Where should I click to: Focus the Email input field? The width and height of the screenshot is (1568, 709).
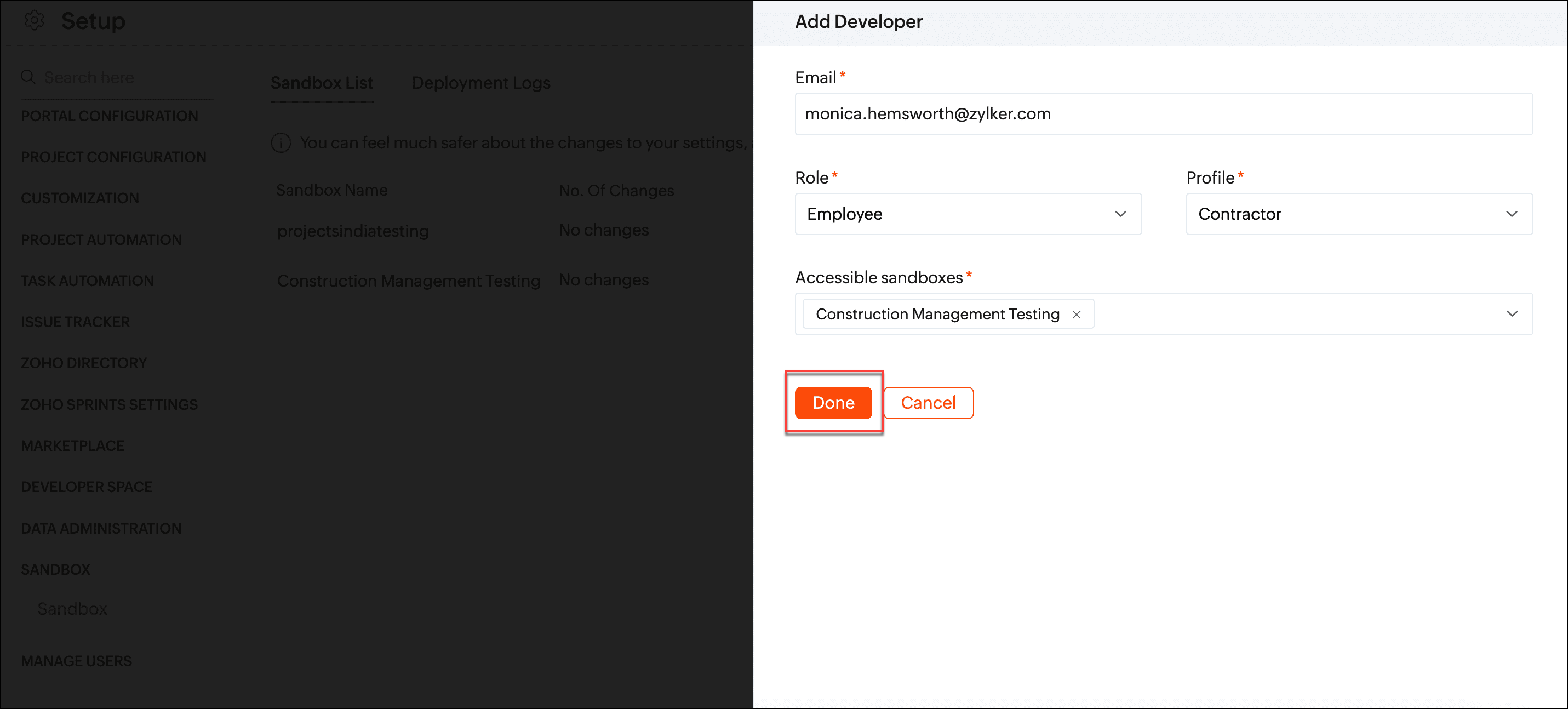point(1163,115)
